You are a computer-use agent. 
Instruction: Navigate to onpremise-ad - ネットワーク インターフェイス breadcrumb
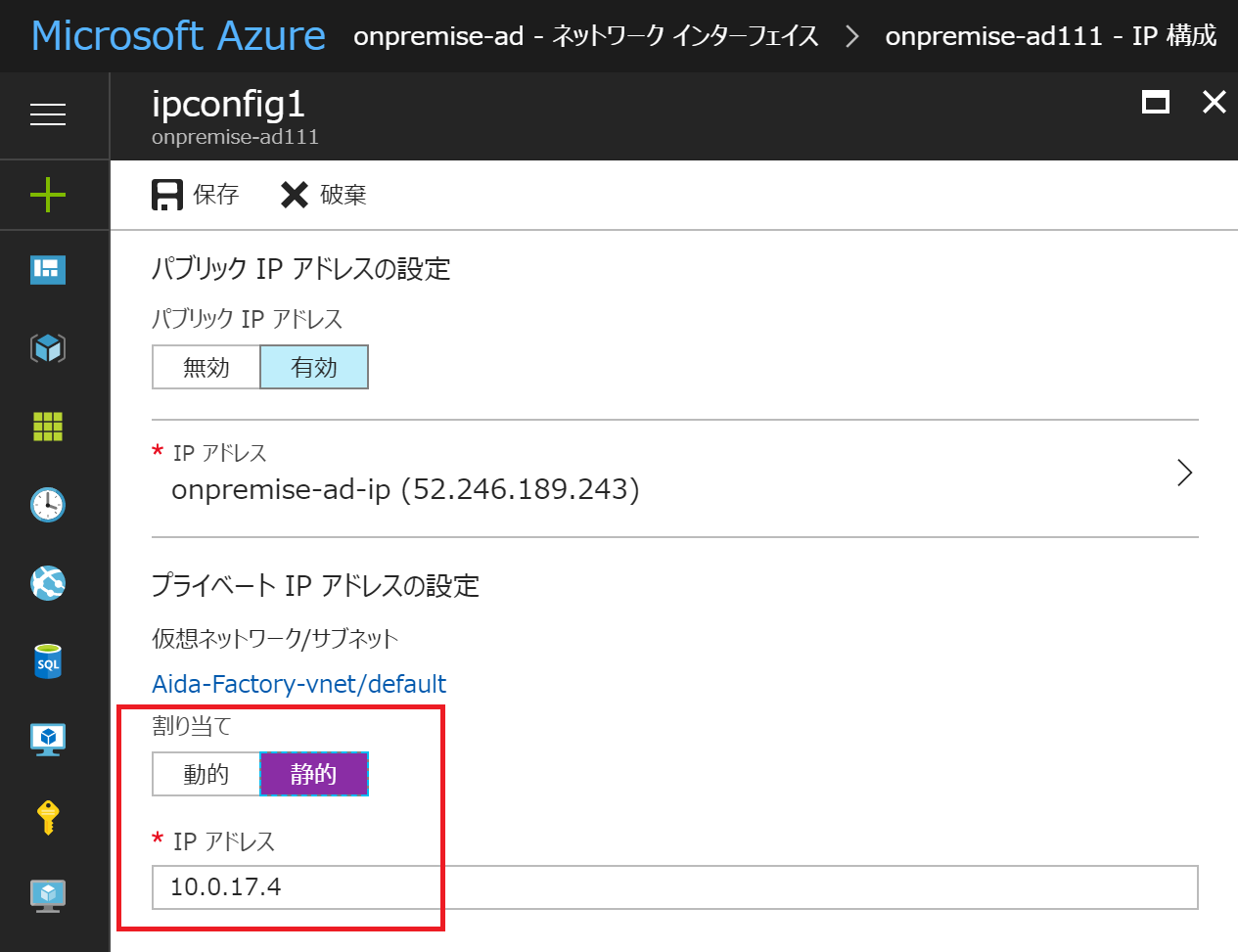584,35
